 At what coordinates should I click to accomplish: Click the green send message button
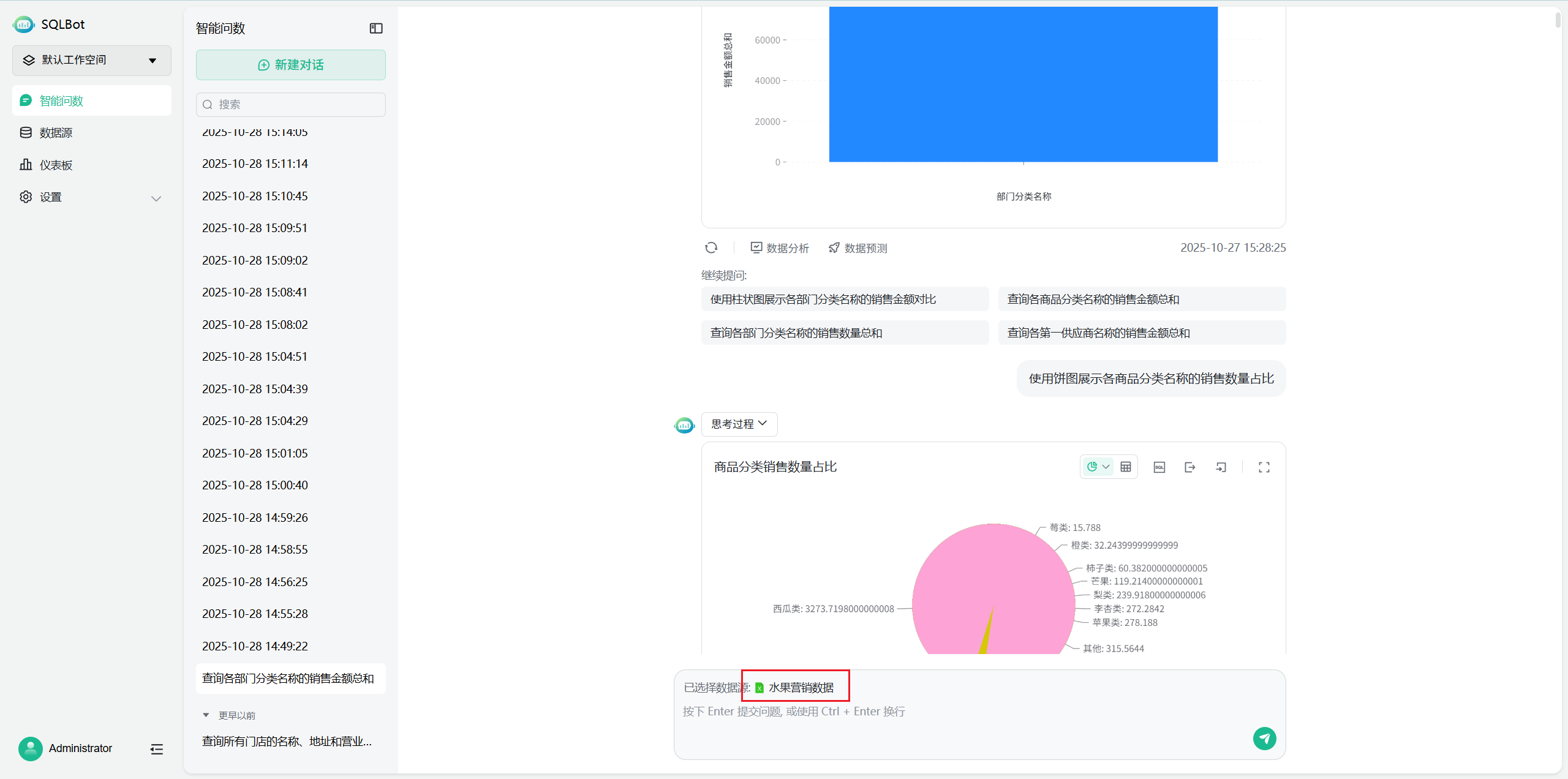[1264, 739]
